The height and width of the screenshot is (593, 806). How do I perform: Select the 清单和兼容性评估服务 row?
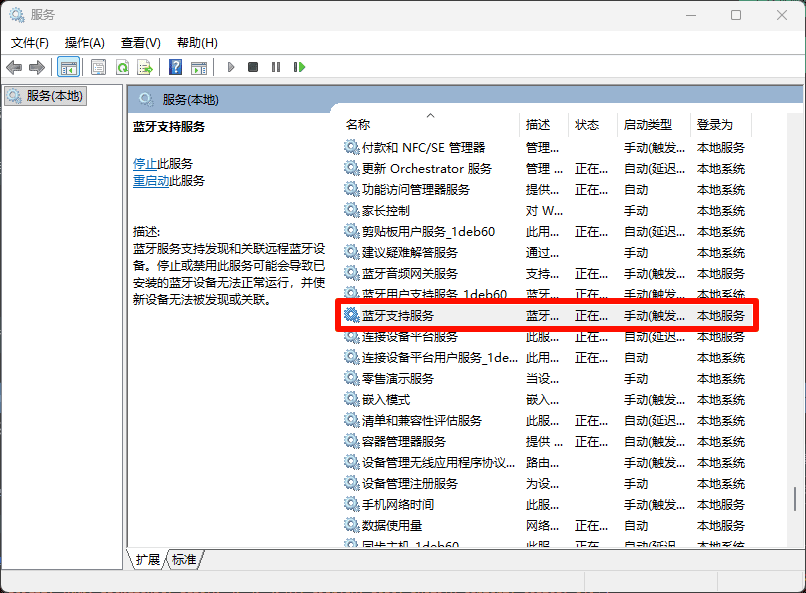pyautogui.click(x=547, y=421)
